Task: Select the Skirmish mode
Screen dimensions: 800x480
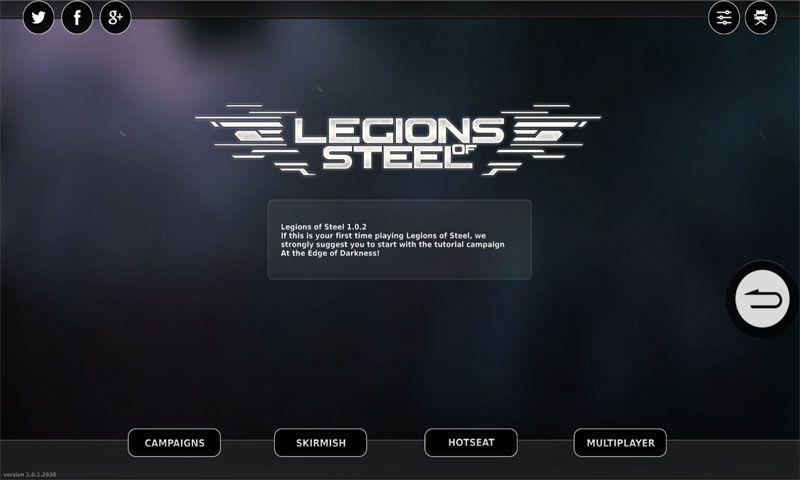Action: pyautogui.click(x=320, y=443)
